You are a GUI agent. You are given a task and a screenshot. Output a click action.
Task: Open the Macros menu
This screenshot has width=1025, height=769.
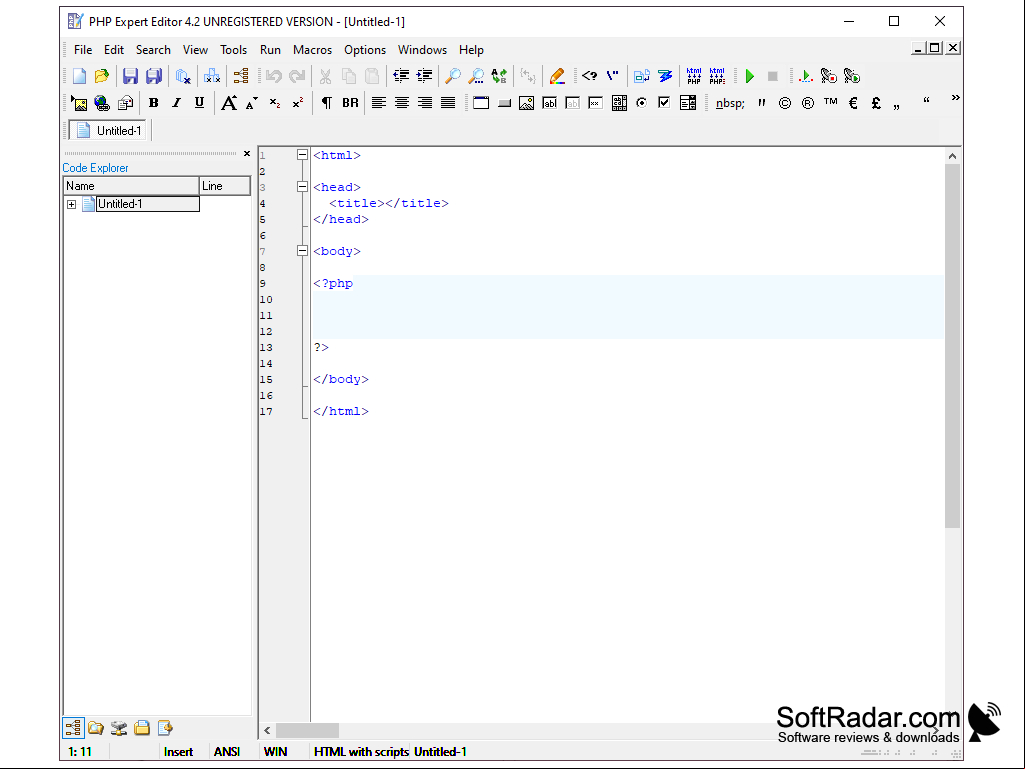(312, 50)
